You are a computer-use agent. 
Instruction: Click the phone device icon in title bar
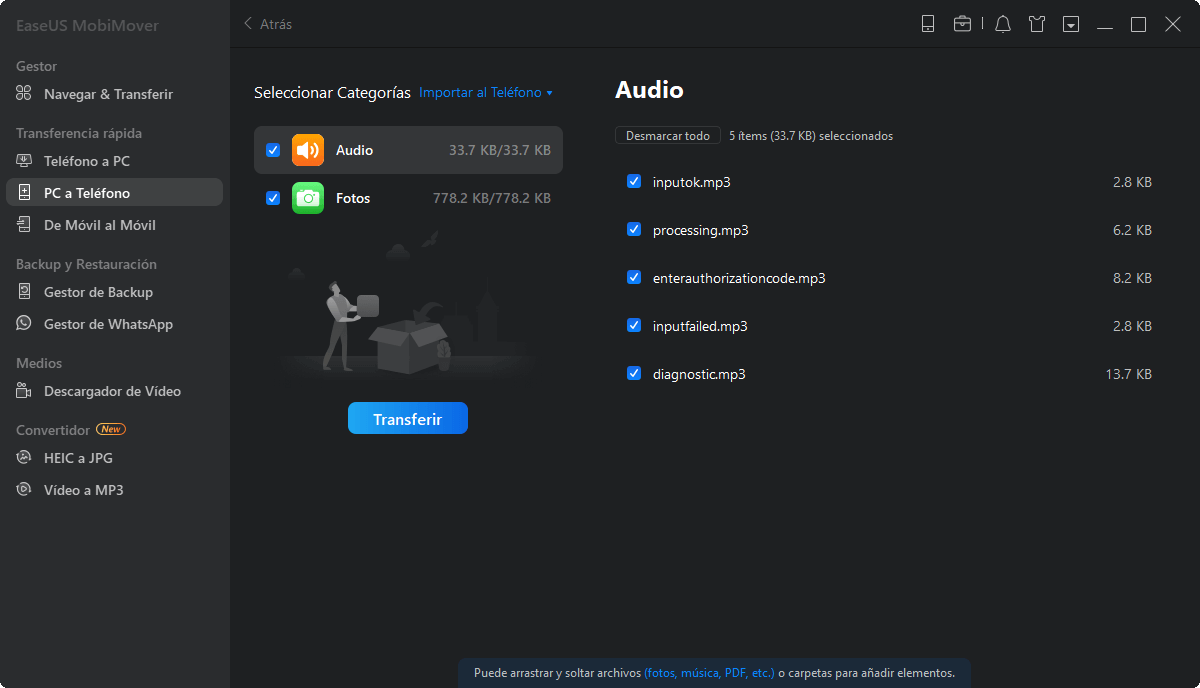[928, 24]
